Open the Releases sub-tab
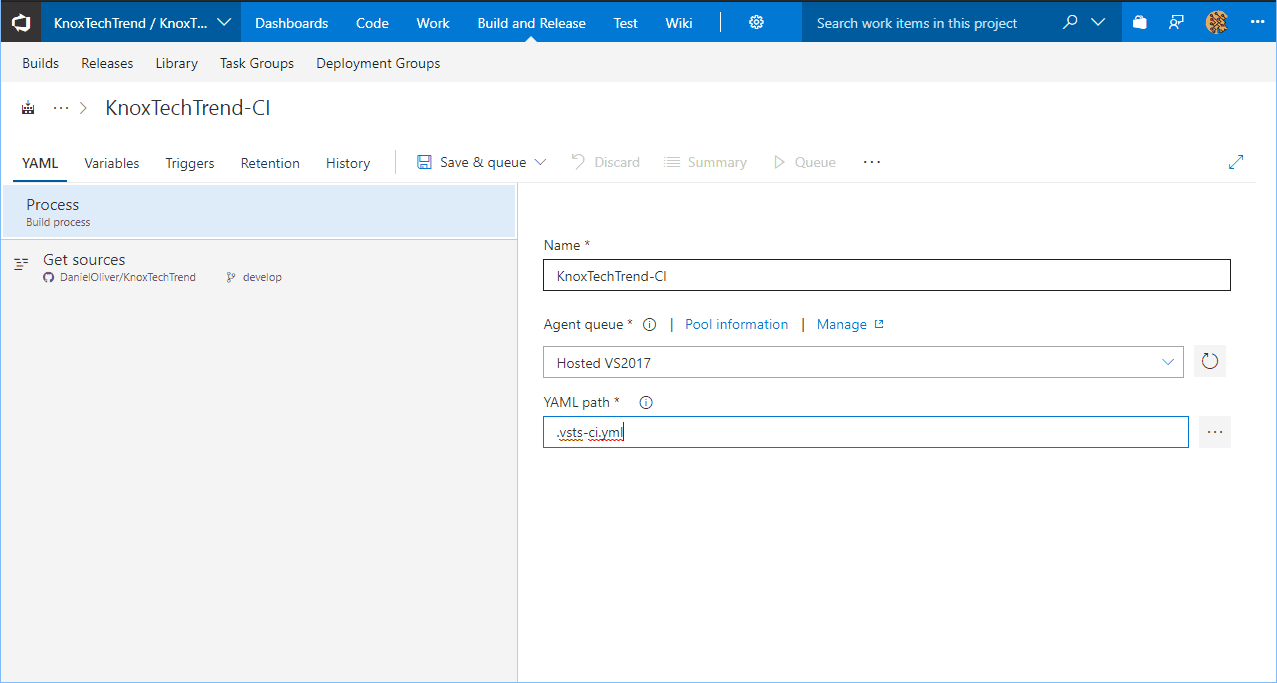Image resolution: width=1277 pixels, height=683 pixels. [x=107, y=63]
